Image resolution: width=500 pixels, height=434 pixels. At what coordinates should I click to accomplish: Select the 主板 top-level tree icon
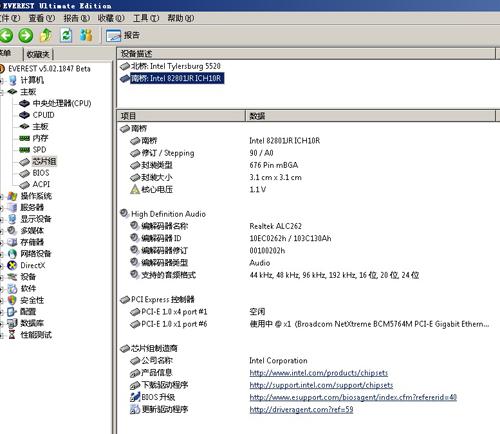click(x=13, y=92)
